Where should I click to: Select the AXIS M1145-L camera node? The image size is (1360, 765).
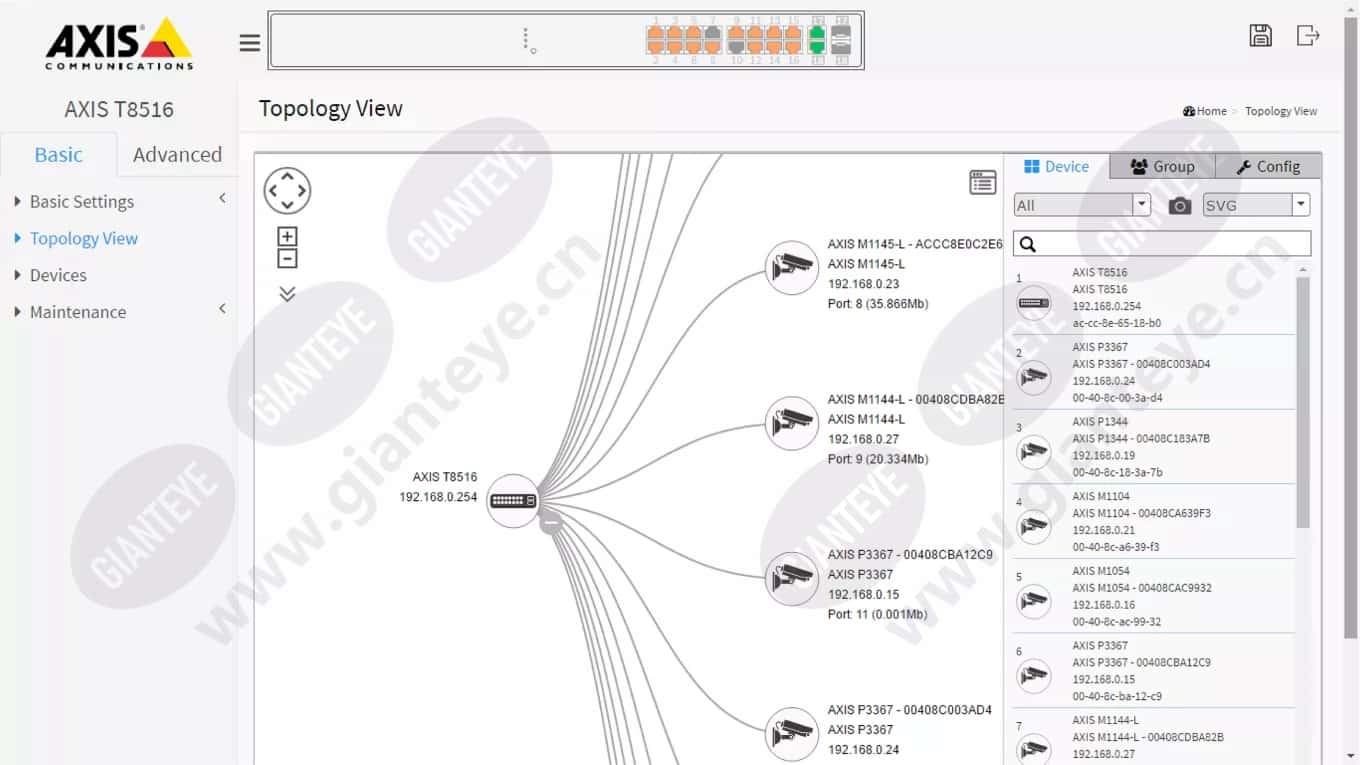coord(792,268)
